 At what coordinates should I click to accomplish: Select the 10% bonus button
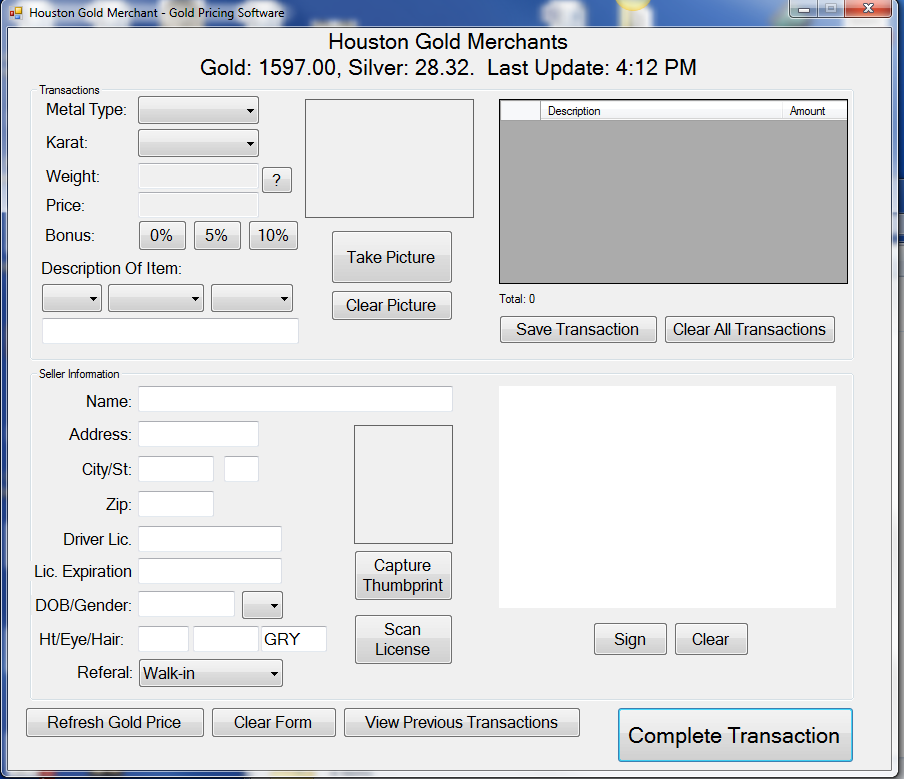coord(273,235)
